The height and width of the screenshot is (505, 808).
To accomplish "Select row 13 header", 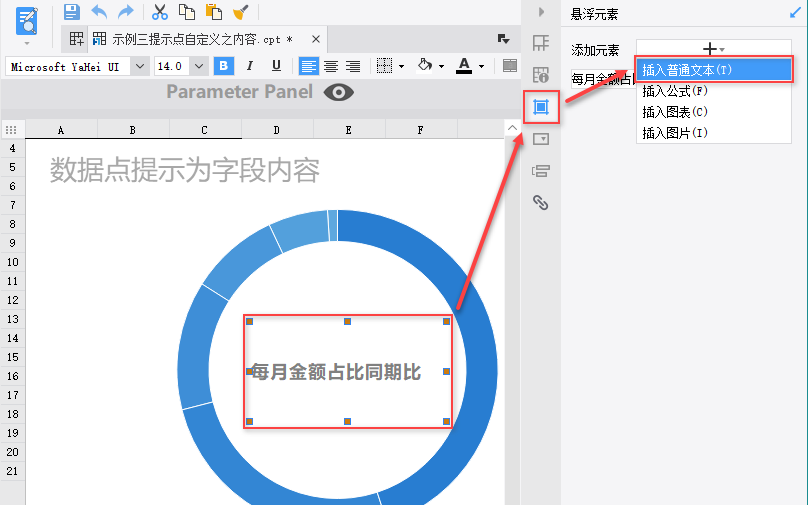I will [x=12, y=319].
